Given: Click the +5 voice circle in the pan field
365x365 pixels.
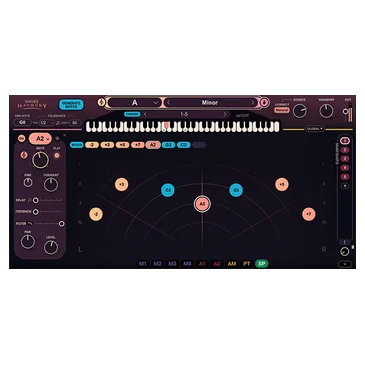Looking at the screenshot, I should tap(282, 184).
